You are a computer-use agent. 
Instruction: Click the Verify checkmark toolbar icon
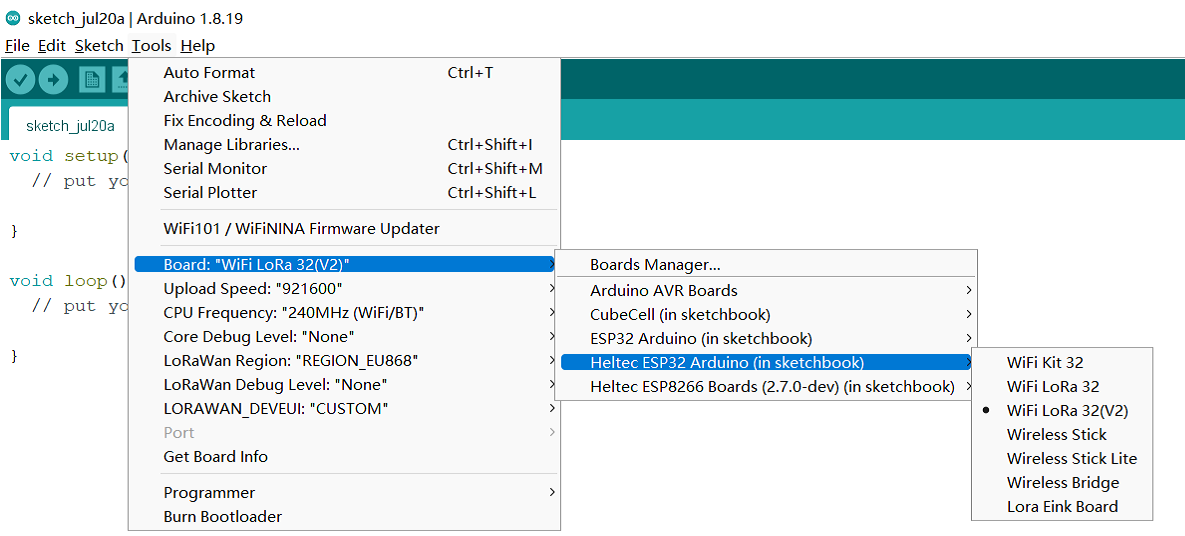(x=21, y=79)
